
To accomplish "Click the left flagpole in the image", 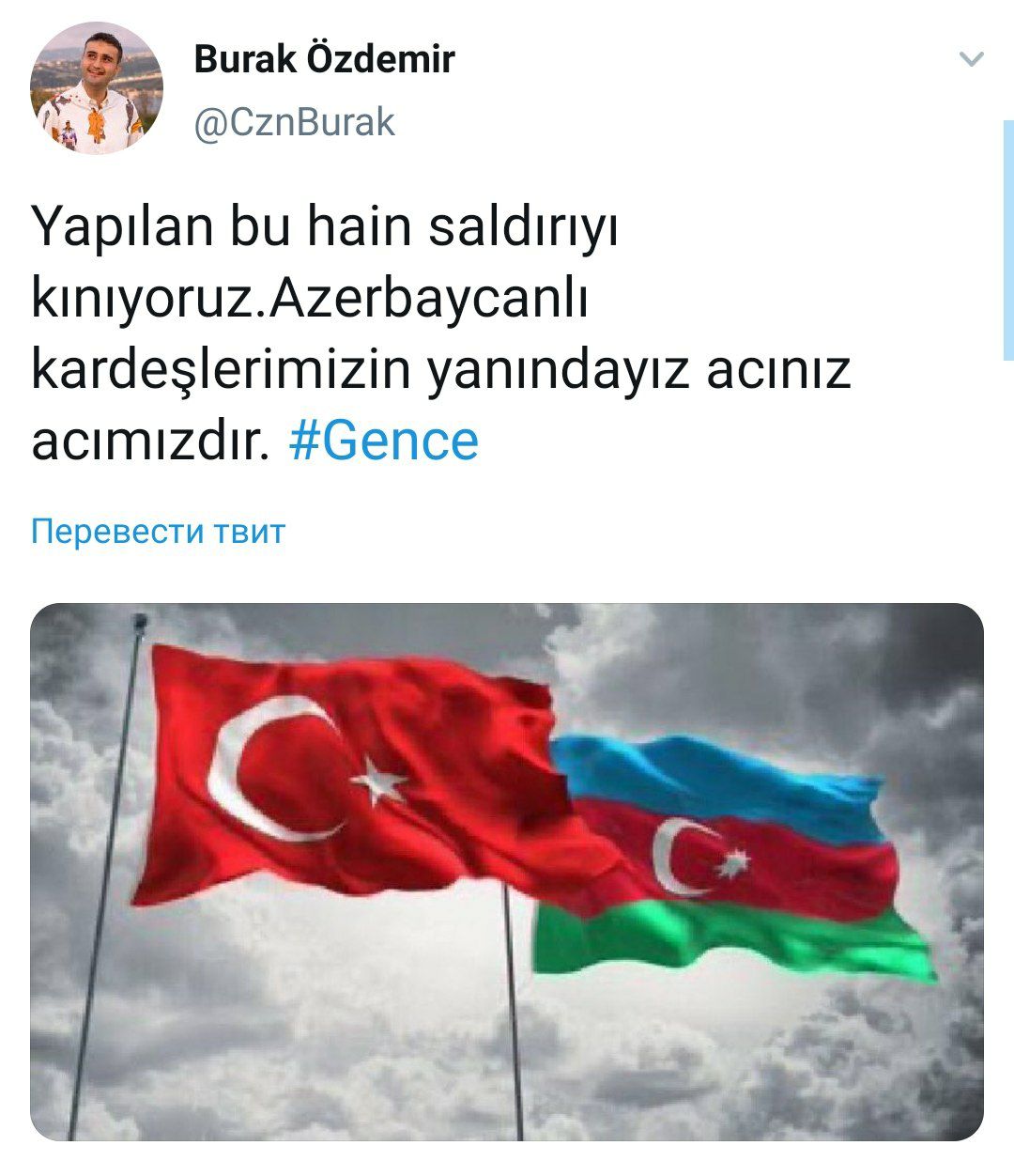I will pyautogui.click(x=105, y=874).
